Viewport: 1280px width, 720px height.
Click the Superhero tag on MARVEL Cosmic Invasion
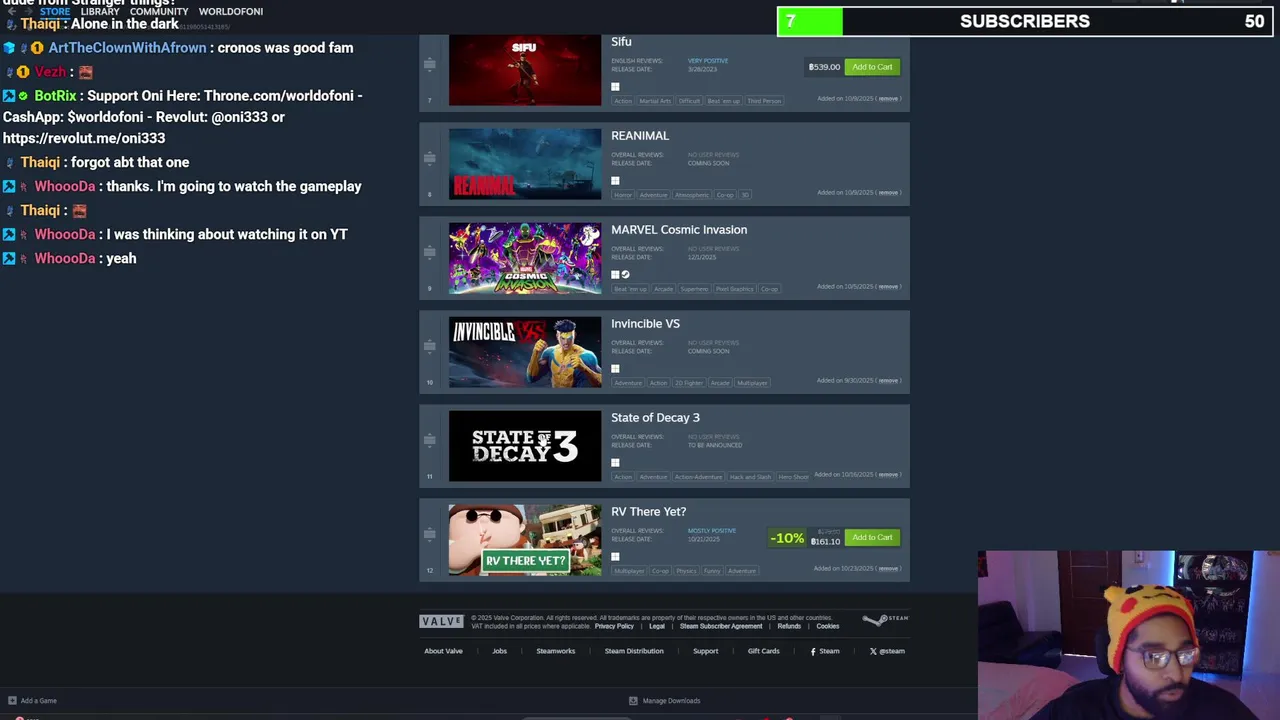[694, 289]
